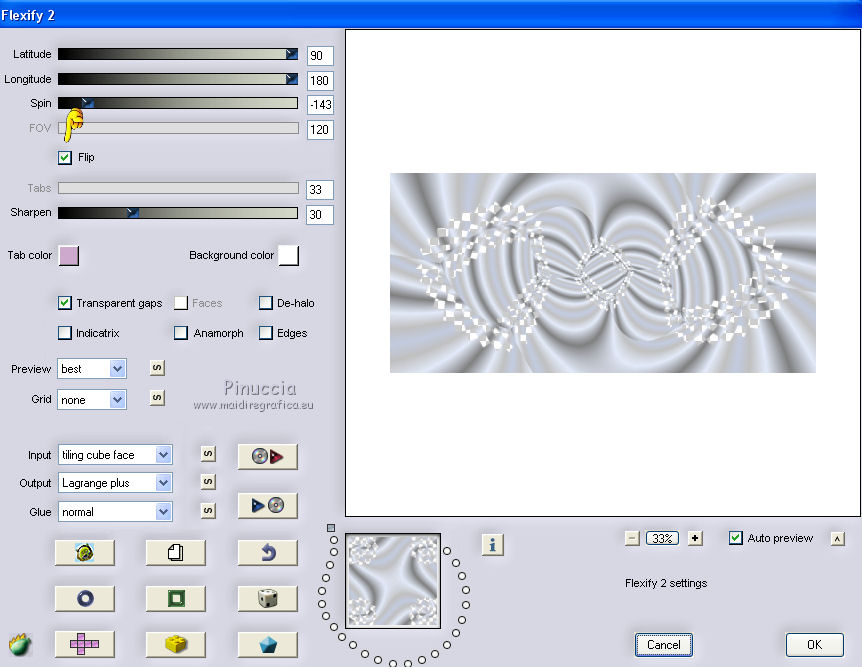862x667 pixels.
Task: Click the blue ring icon button
Action: pos(85,598)
